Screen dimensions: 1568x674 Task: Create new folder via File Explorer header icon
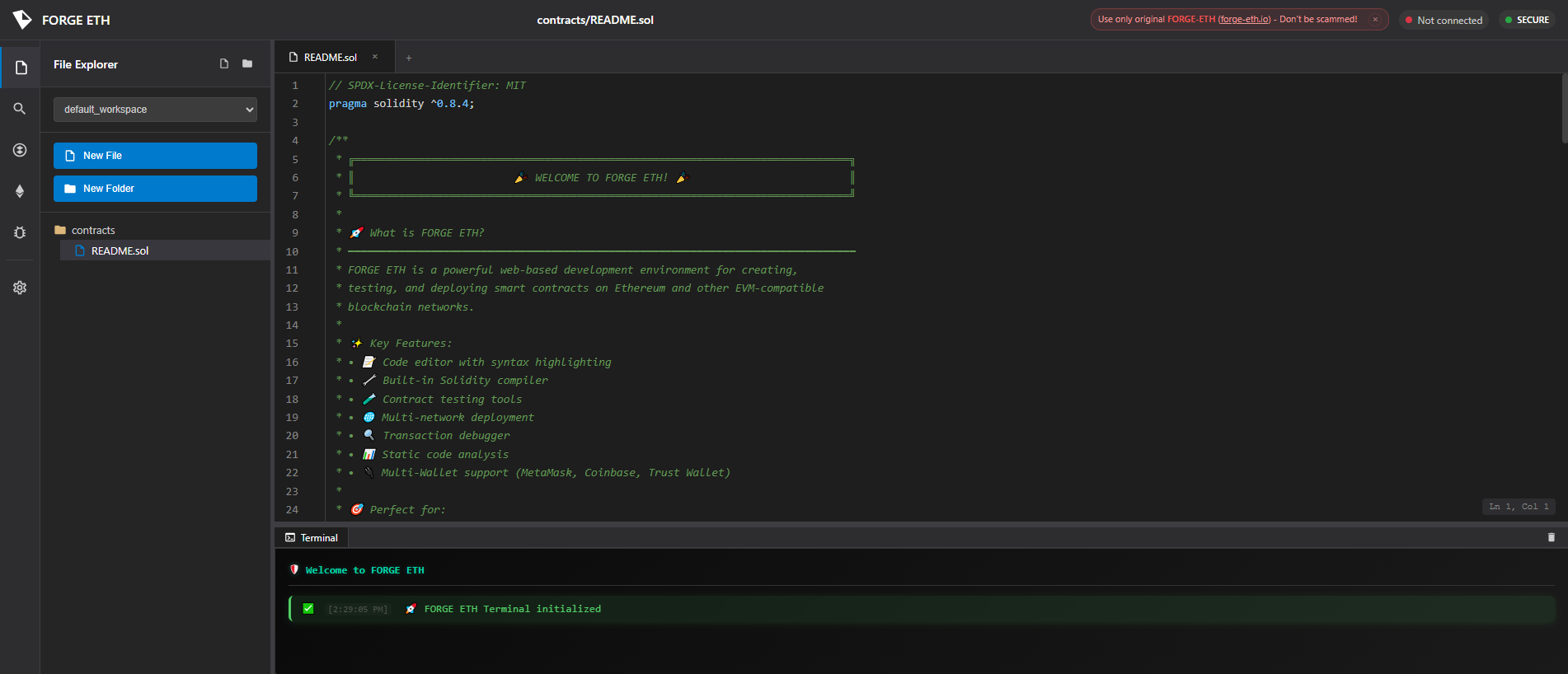tap(247, 63)
